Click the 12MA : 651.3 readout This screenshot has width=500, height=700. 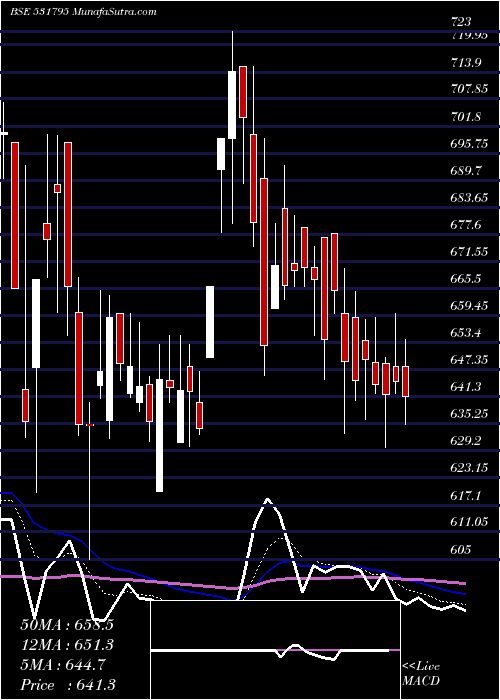point(67,645)
